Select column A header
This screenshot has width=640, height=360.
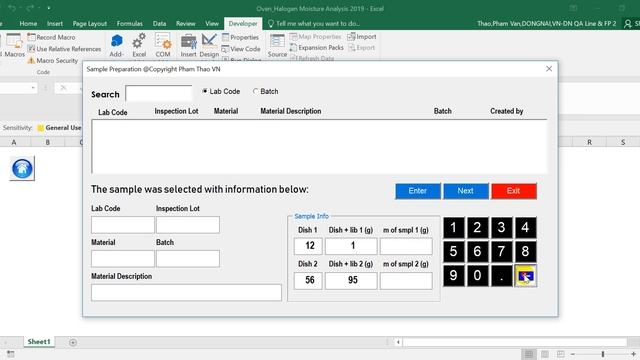(x=14, y=142)
